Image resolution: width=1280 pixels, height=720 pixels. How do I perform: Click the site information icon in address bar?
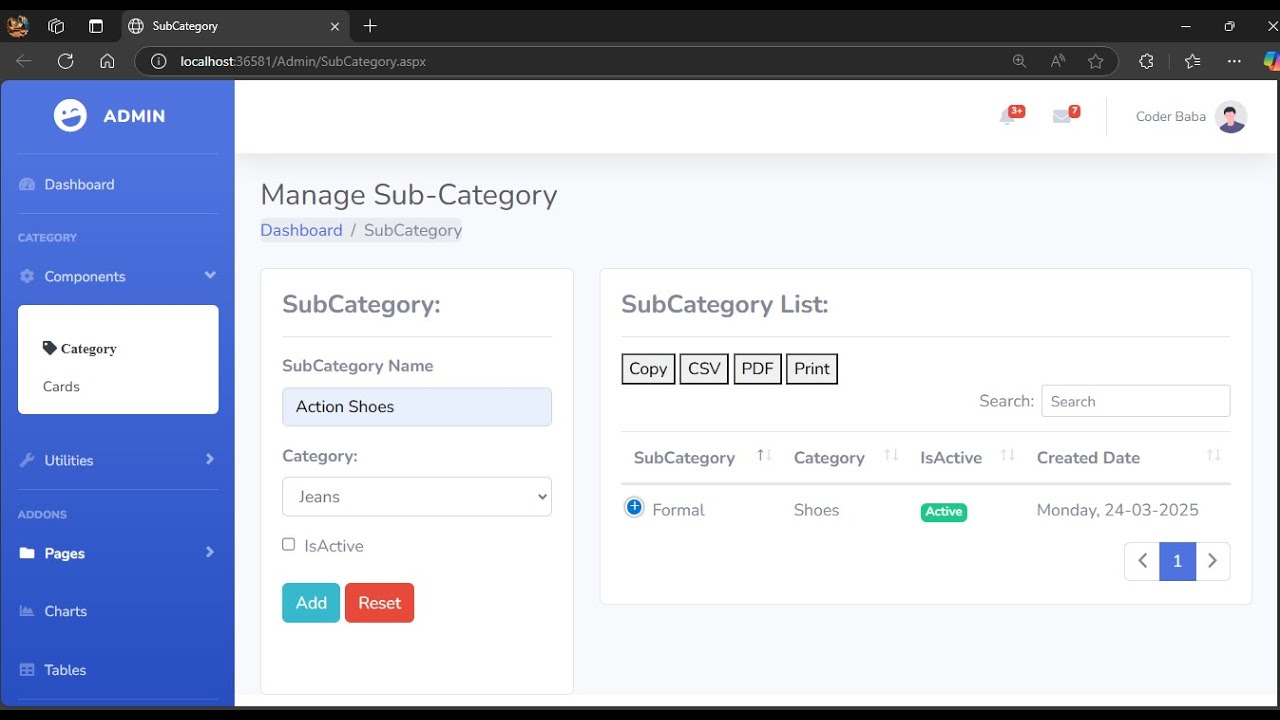158,61
